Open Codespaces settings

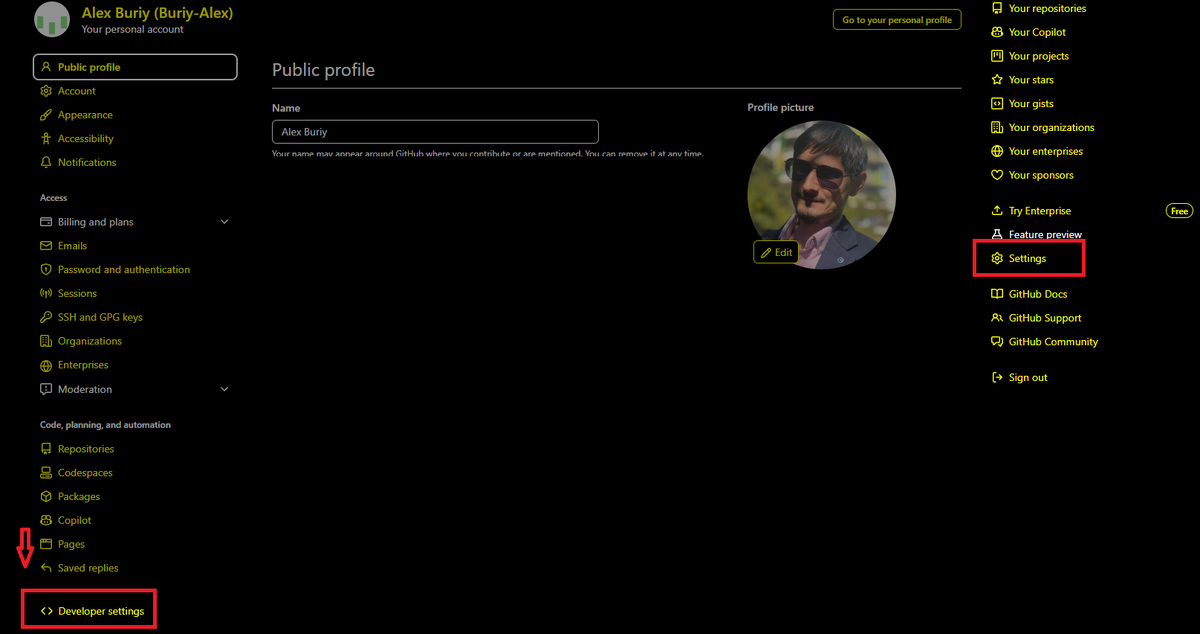click(x=85, y=473)
